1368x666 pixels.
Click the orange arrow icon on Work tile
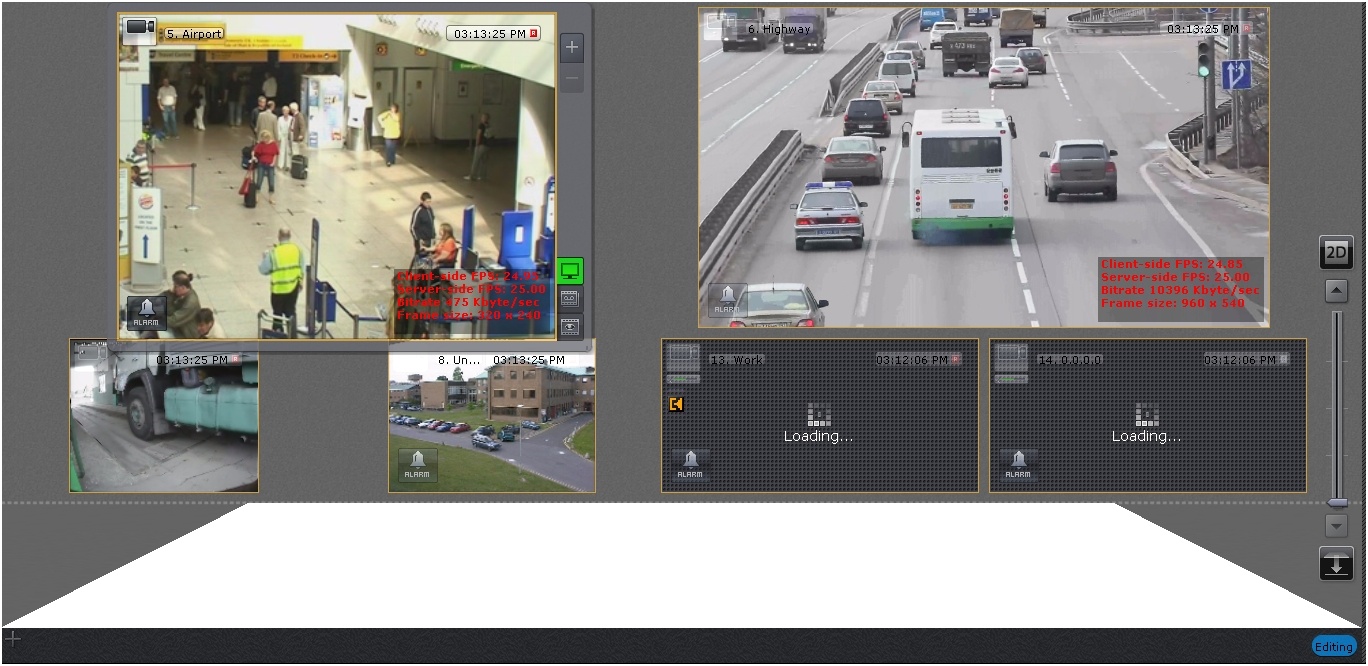pos(677,404)
